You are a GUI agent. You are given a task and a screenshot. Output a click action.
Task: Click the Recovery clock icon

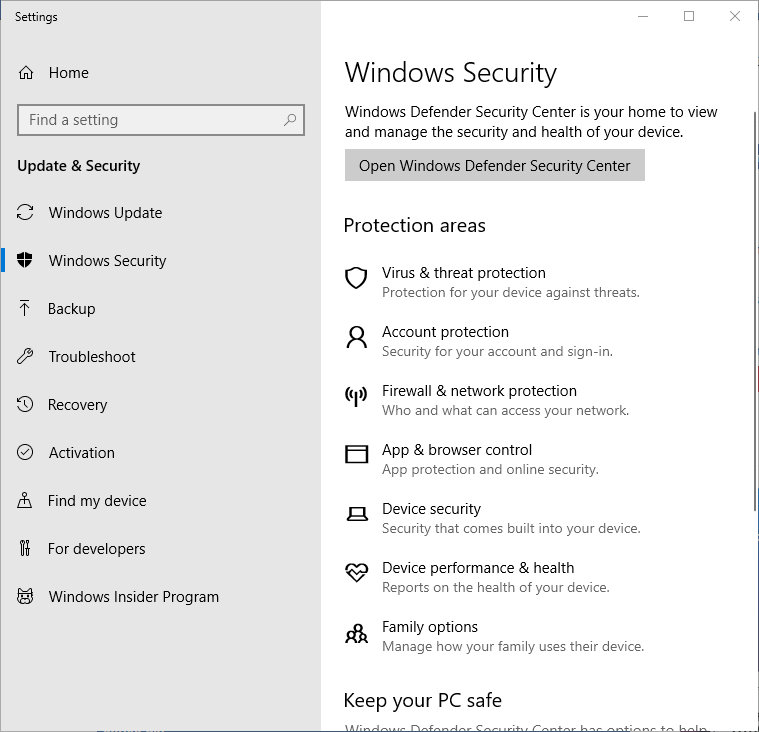point(25,404)
